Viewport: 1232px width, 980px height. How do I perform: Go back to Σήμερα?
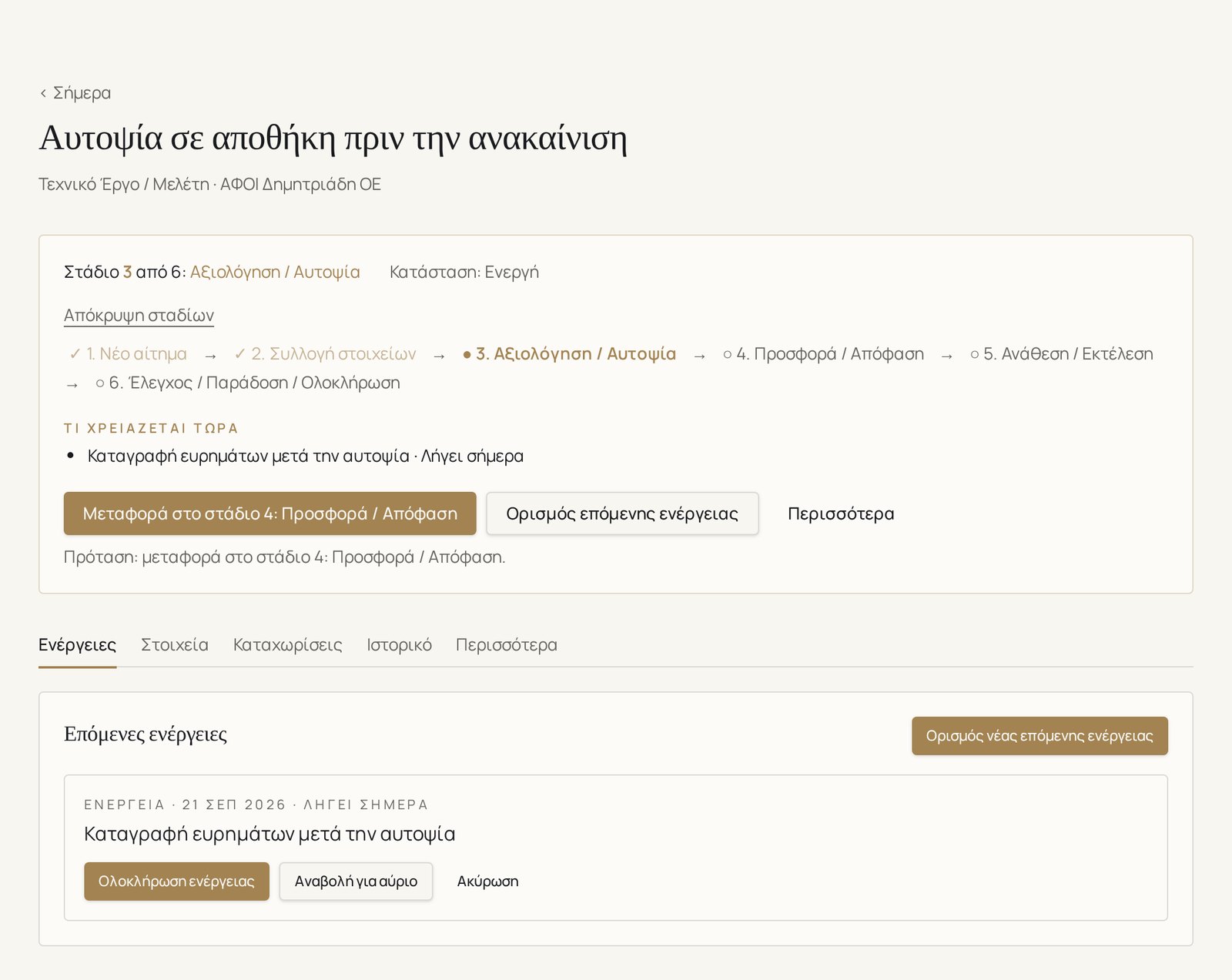[75, 93]
